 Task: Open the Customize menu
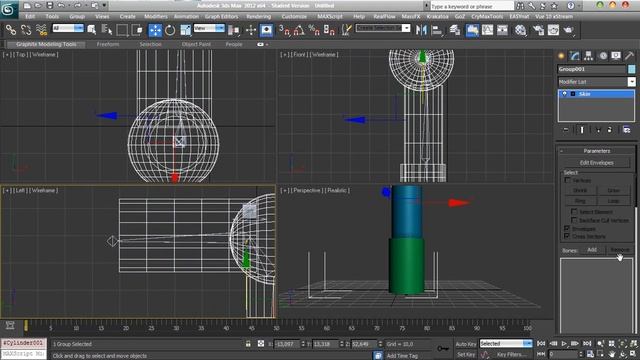point(294,16)
